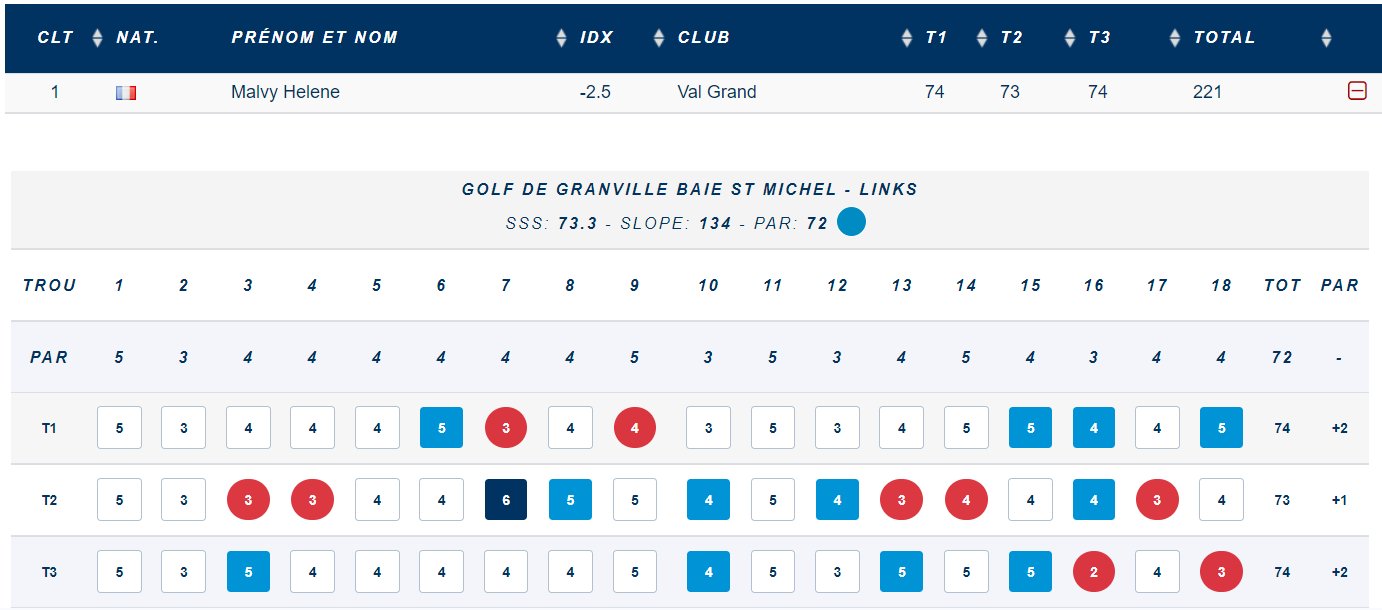Screen dimensions: 1382x610
Task: Sort the table by CLT column arrows
Action: pos(97,38)
